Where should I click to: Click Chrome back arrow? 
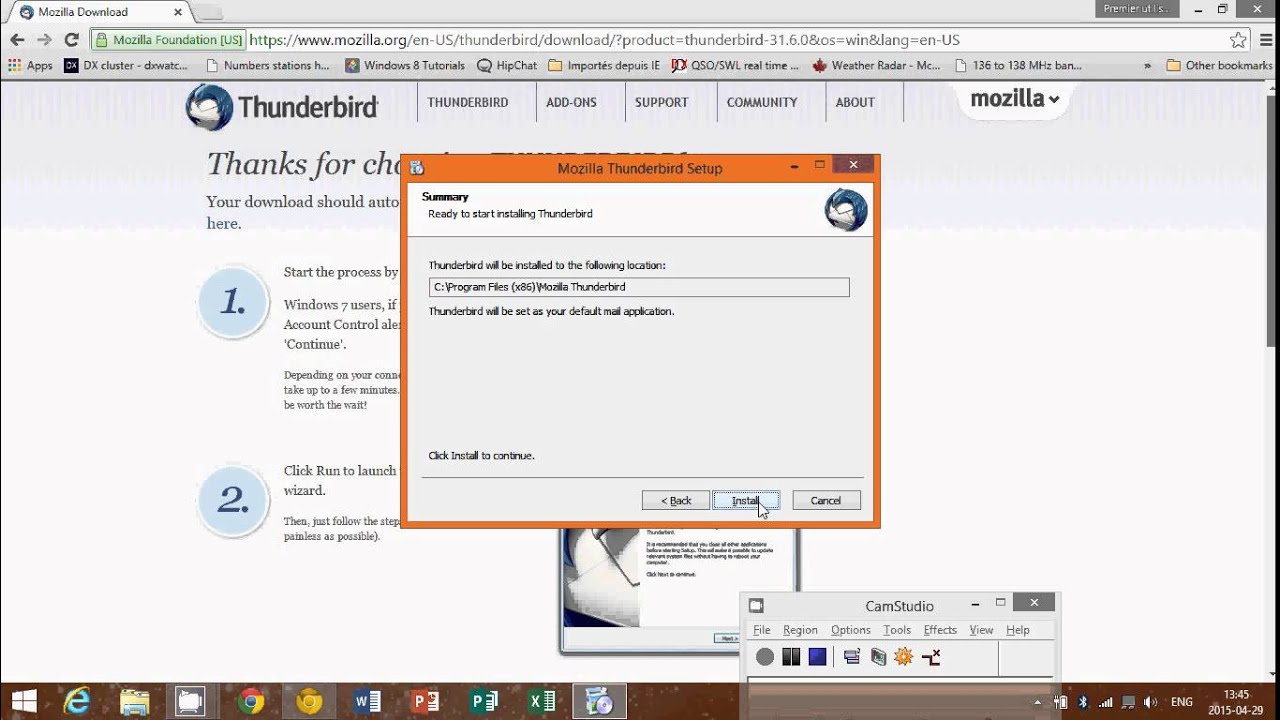pos(17,40)
